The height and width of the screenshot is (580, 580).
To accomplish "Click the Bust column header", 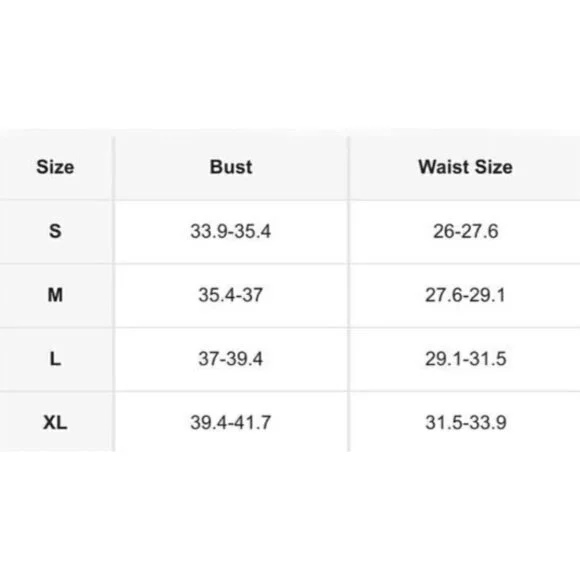I will pyautogui.click(x=231, y=167).
